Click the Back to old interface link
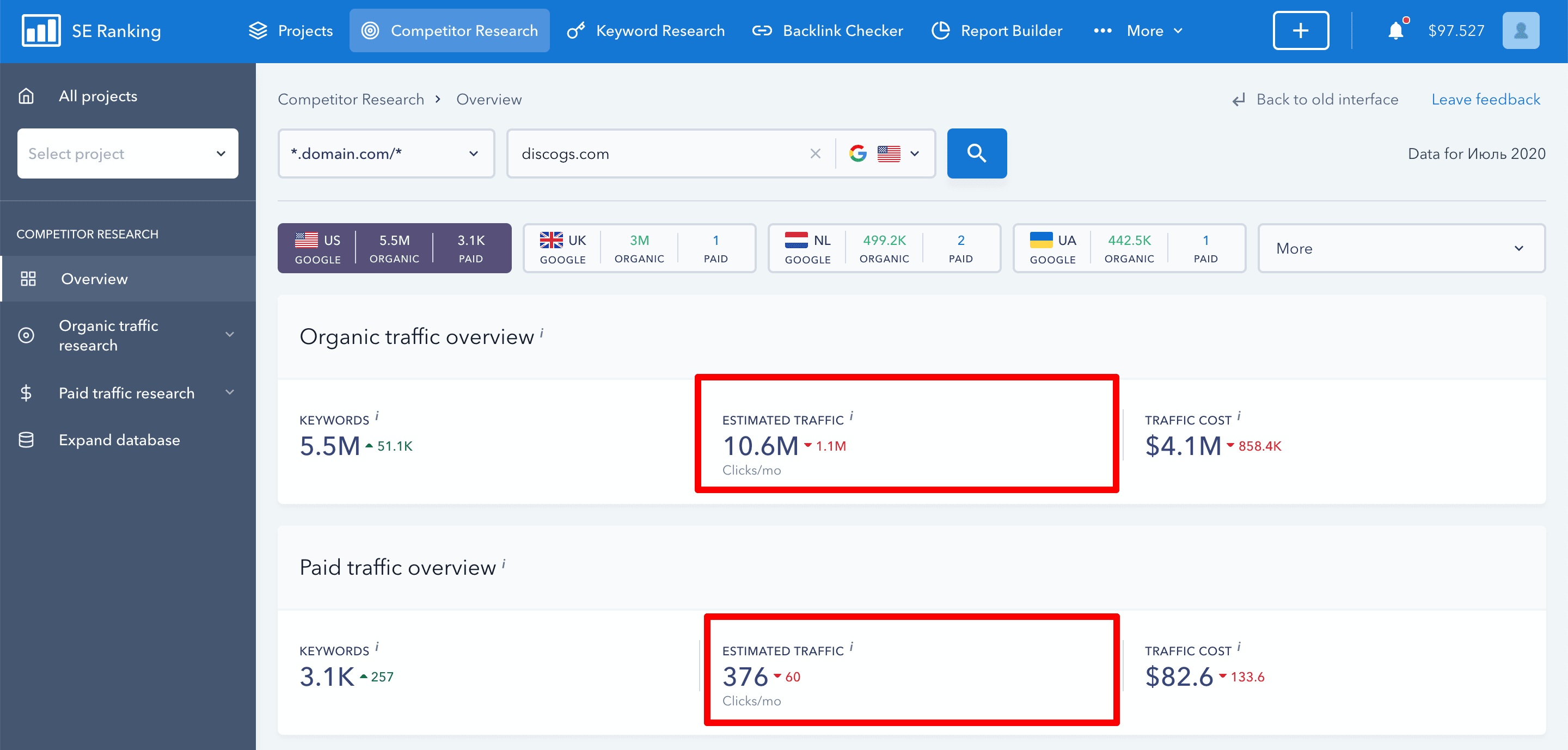This screenshot has width=1568, height=750. pyautogui.click(x=1326, y=100)
